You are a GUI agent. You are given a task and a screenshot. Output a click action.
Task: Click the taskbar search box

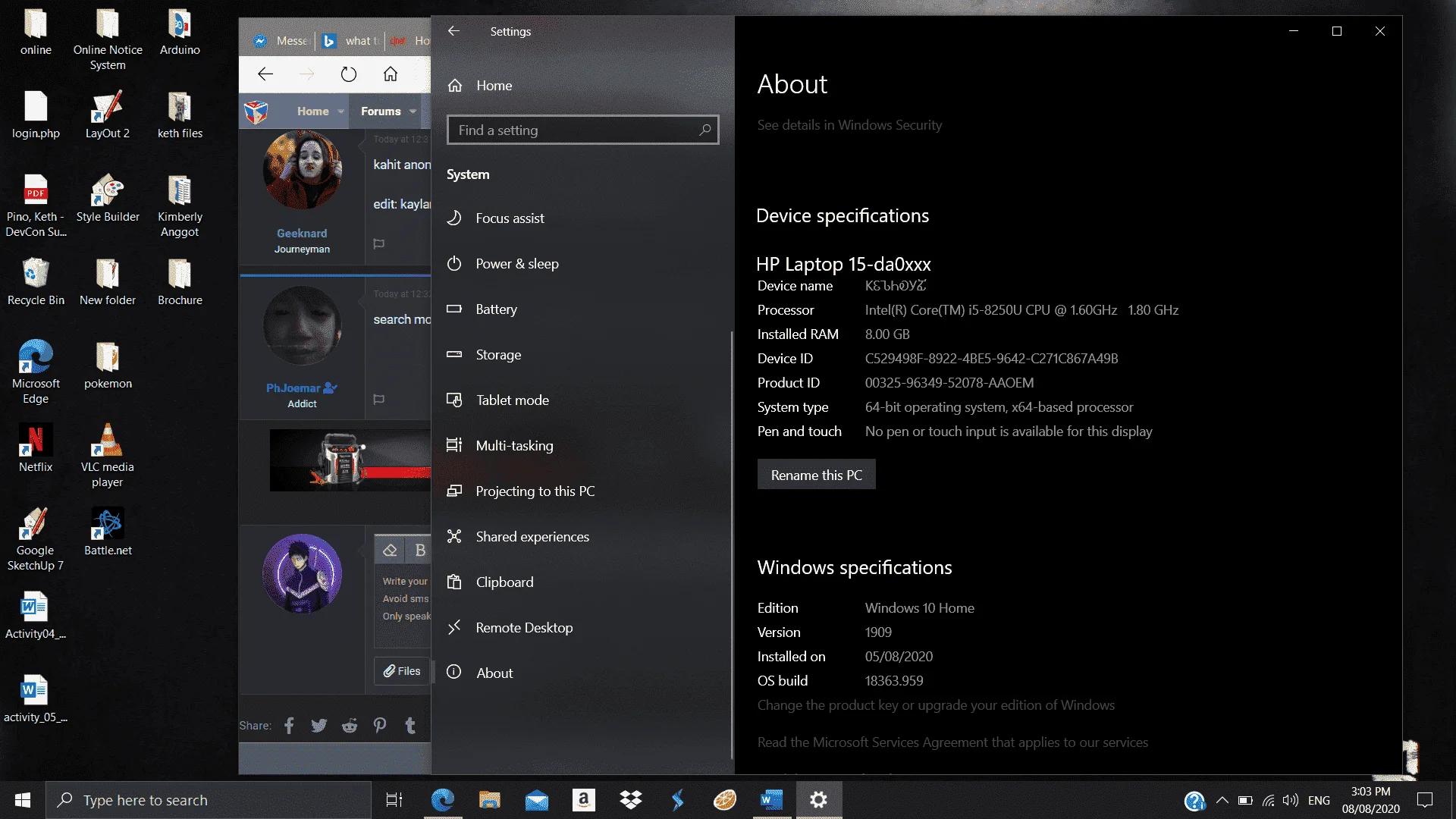pyautogui.click(x=209, y=800)
